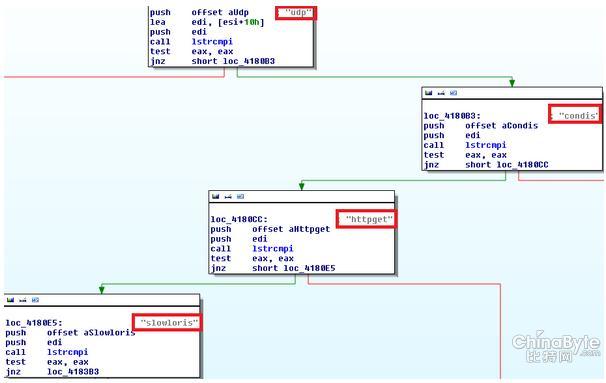The width and height of the screenshot is (606, 383).
Task: Click the offset aHttpget operand
Action: [291, 229]
